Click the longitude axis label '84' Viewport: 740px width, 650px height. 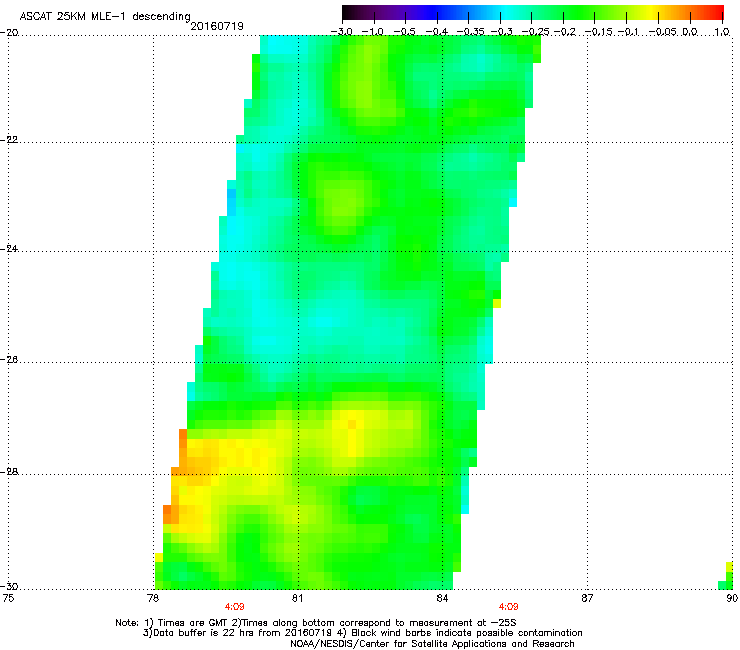(442, 598)
